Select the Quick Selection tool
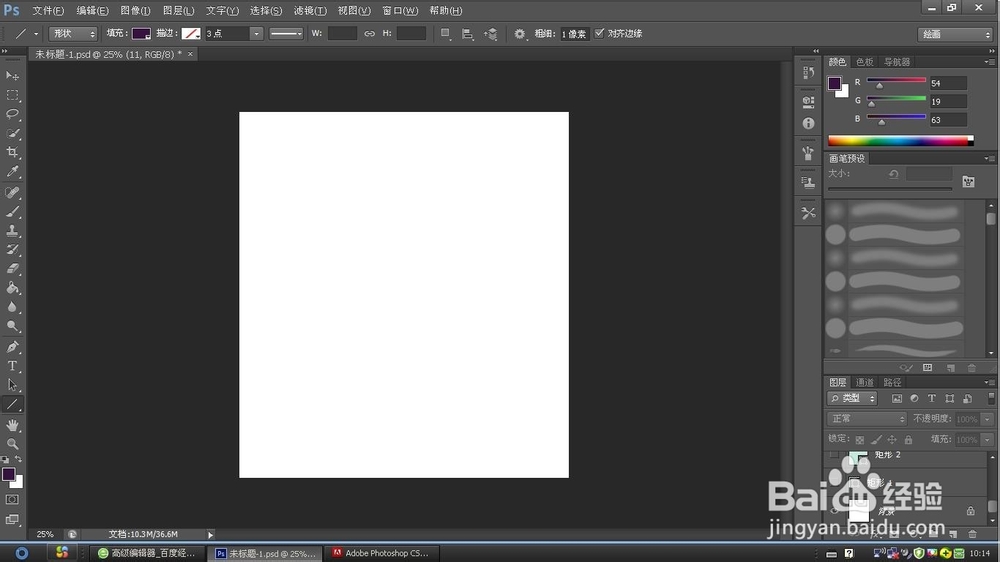The width and height of the screenshot is (1000, 562). 12,133
